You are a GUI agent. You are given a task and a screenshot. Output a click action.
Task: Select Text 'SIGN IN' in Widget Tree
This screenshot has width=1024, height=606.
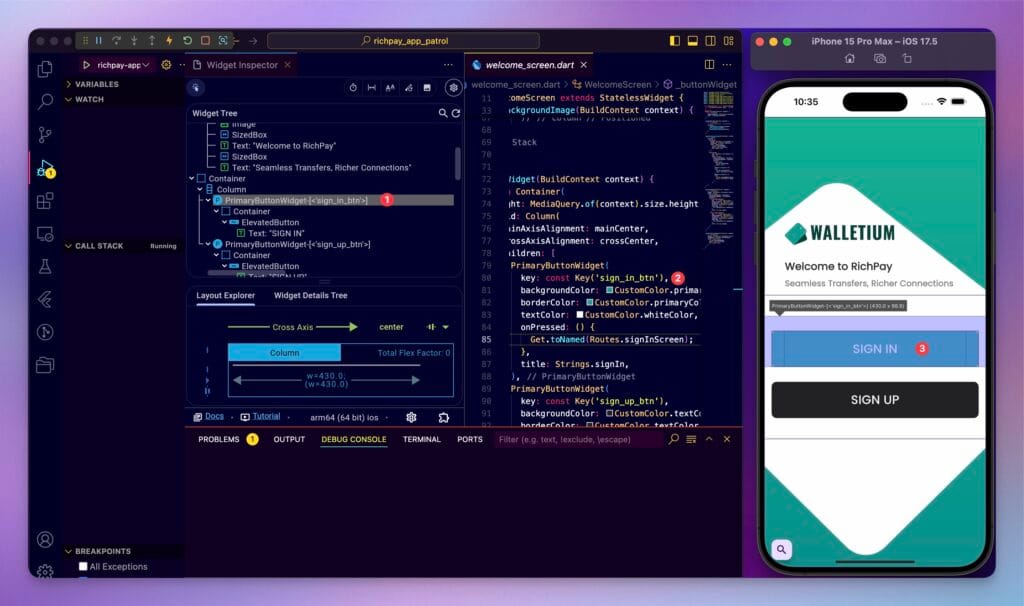276,233
